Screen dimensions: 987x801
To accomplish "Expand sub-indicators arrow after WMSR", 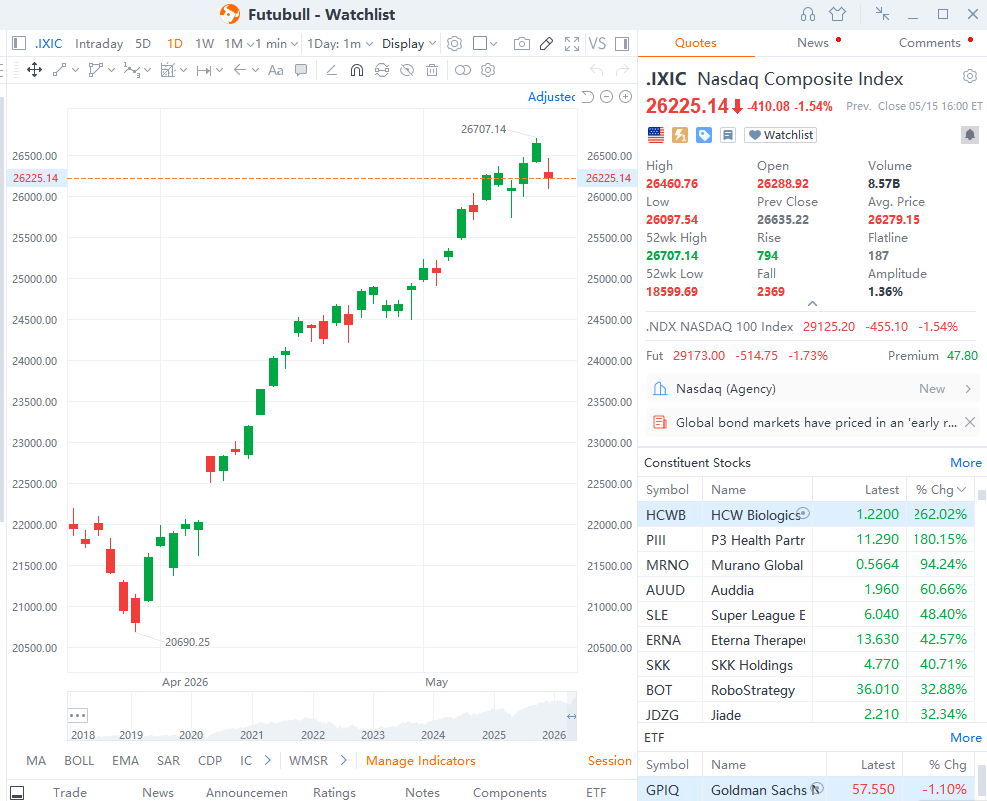I will pyautogui.click(x=343, y=760).
